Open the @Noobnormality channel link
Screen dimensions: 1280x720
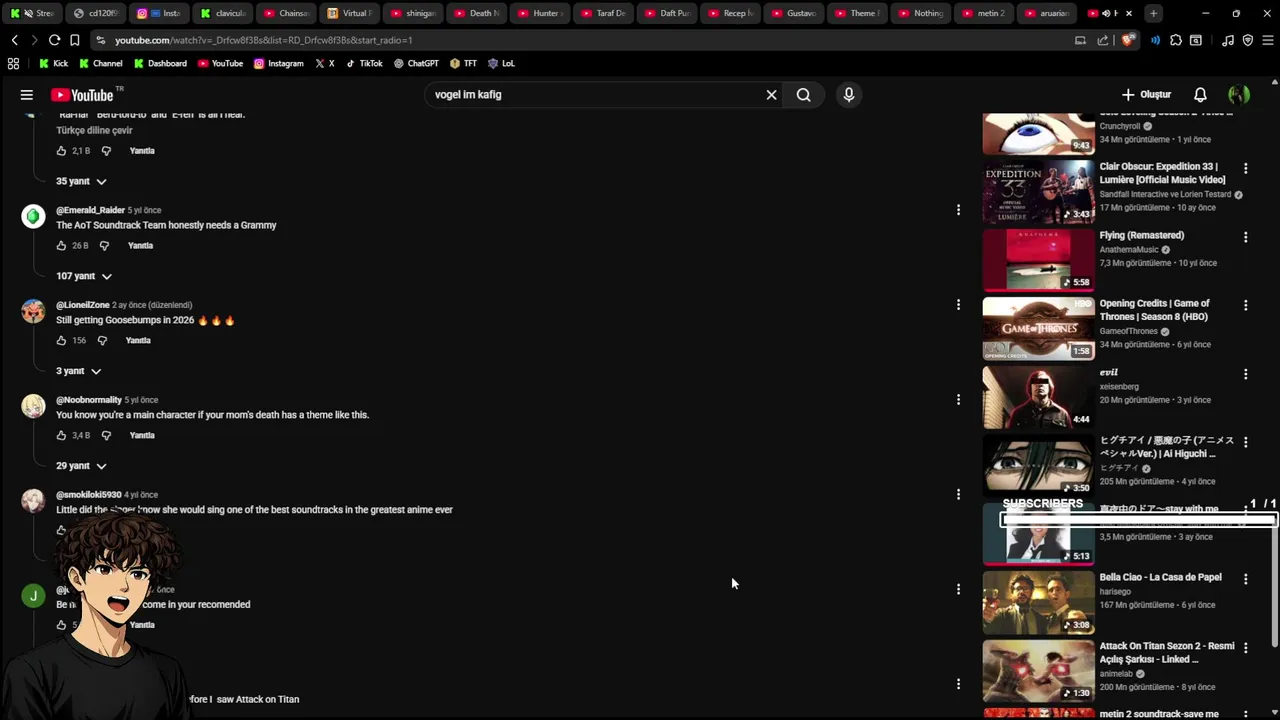click(x=88, y=400)
